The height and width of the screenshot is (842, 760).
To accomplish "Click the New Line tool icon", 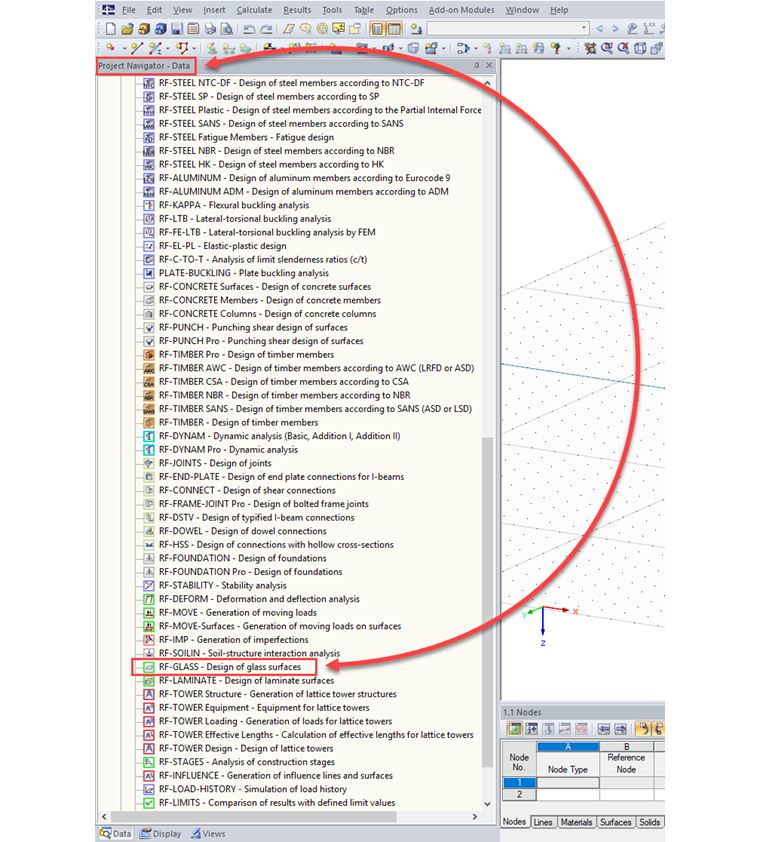I will pyautogui.click(x=136, y=48).
